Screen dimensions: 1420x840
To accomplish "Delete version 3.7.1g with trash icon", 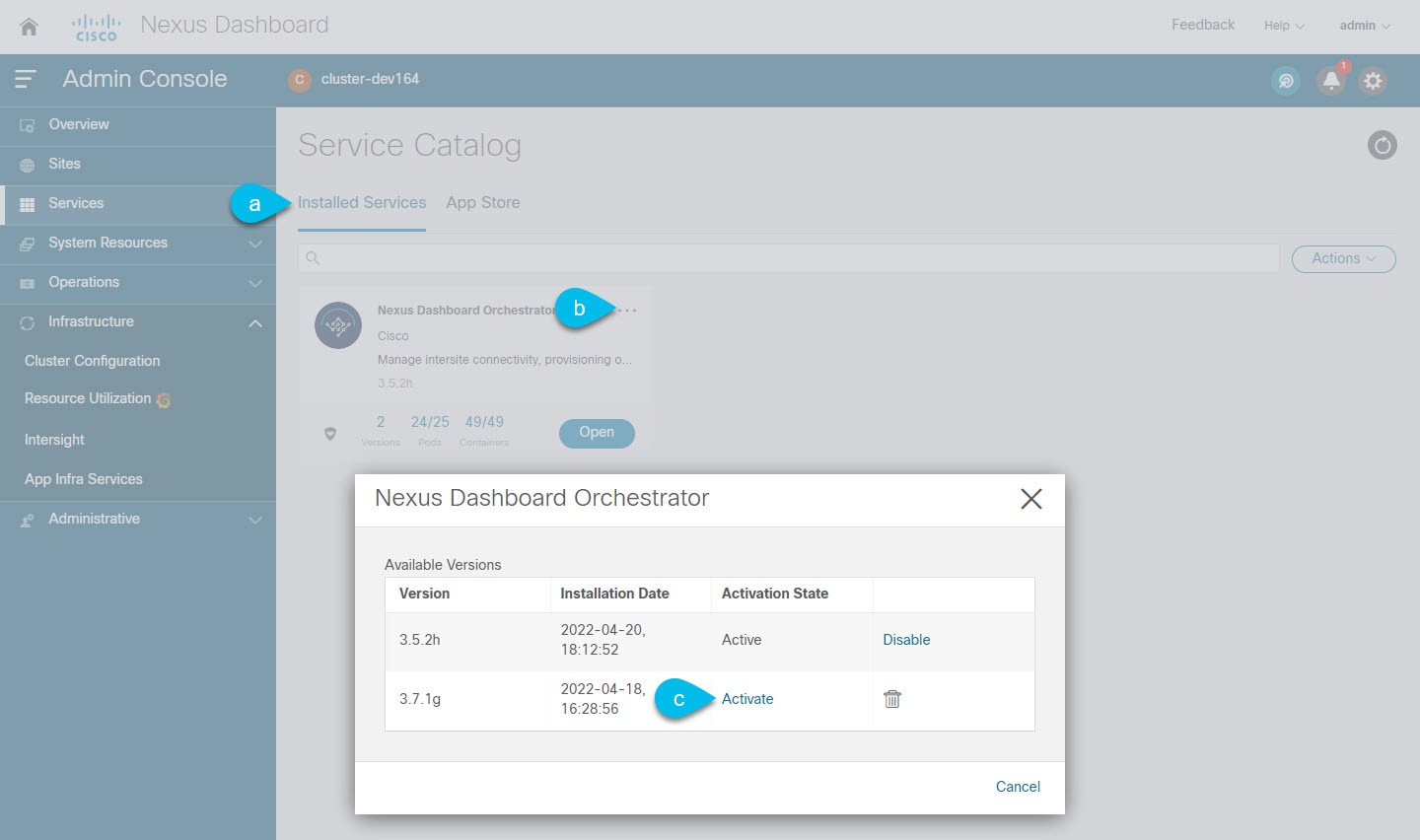I will pos(892,699).
